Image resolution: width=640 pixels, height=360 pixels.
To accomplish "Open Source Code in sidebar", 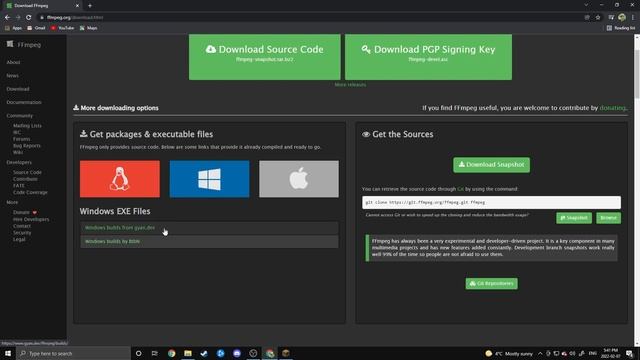I will [27, 172].
